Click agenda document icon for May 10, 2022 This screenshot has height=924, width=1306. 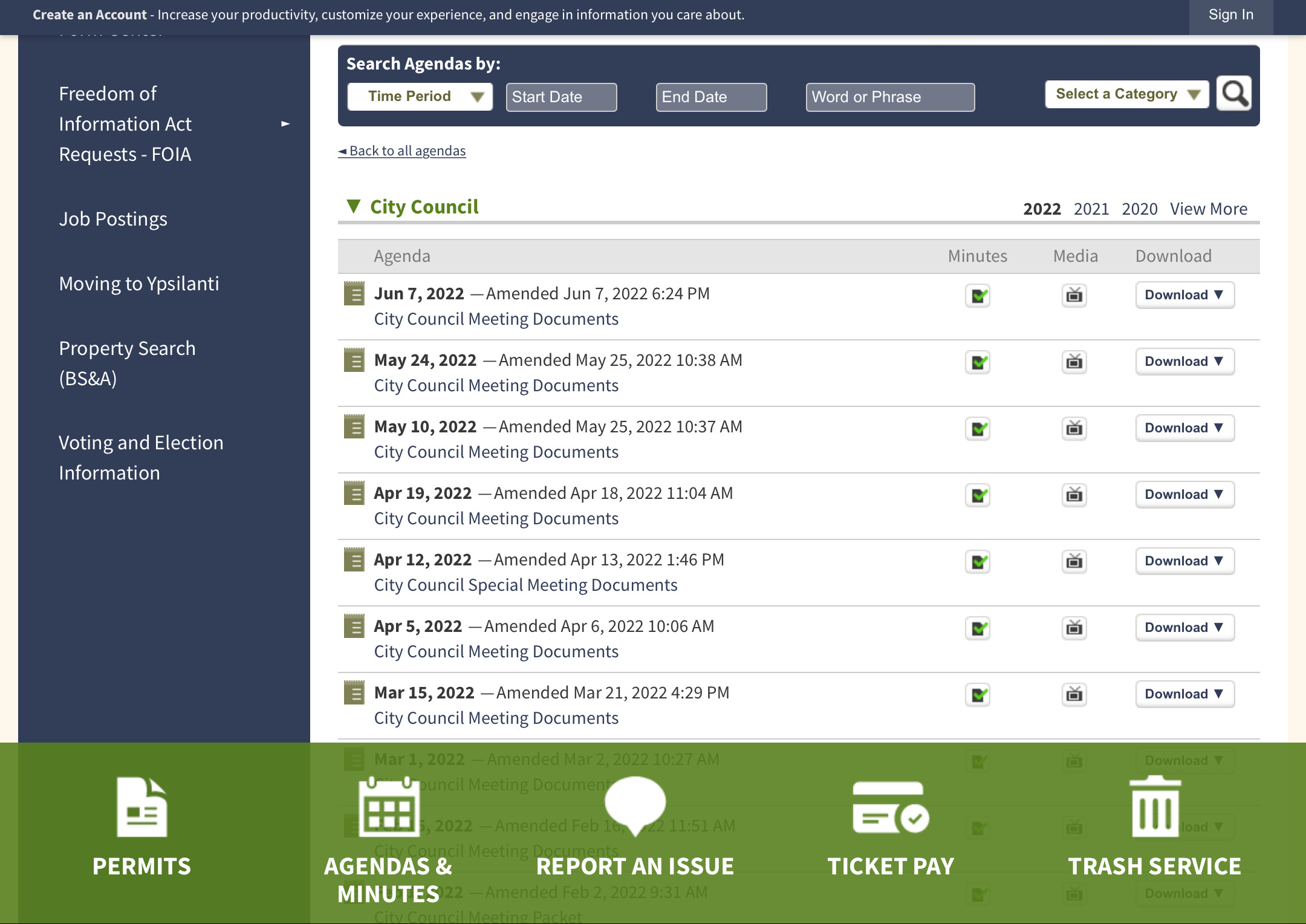click(354, 427)
